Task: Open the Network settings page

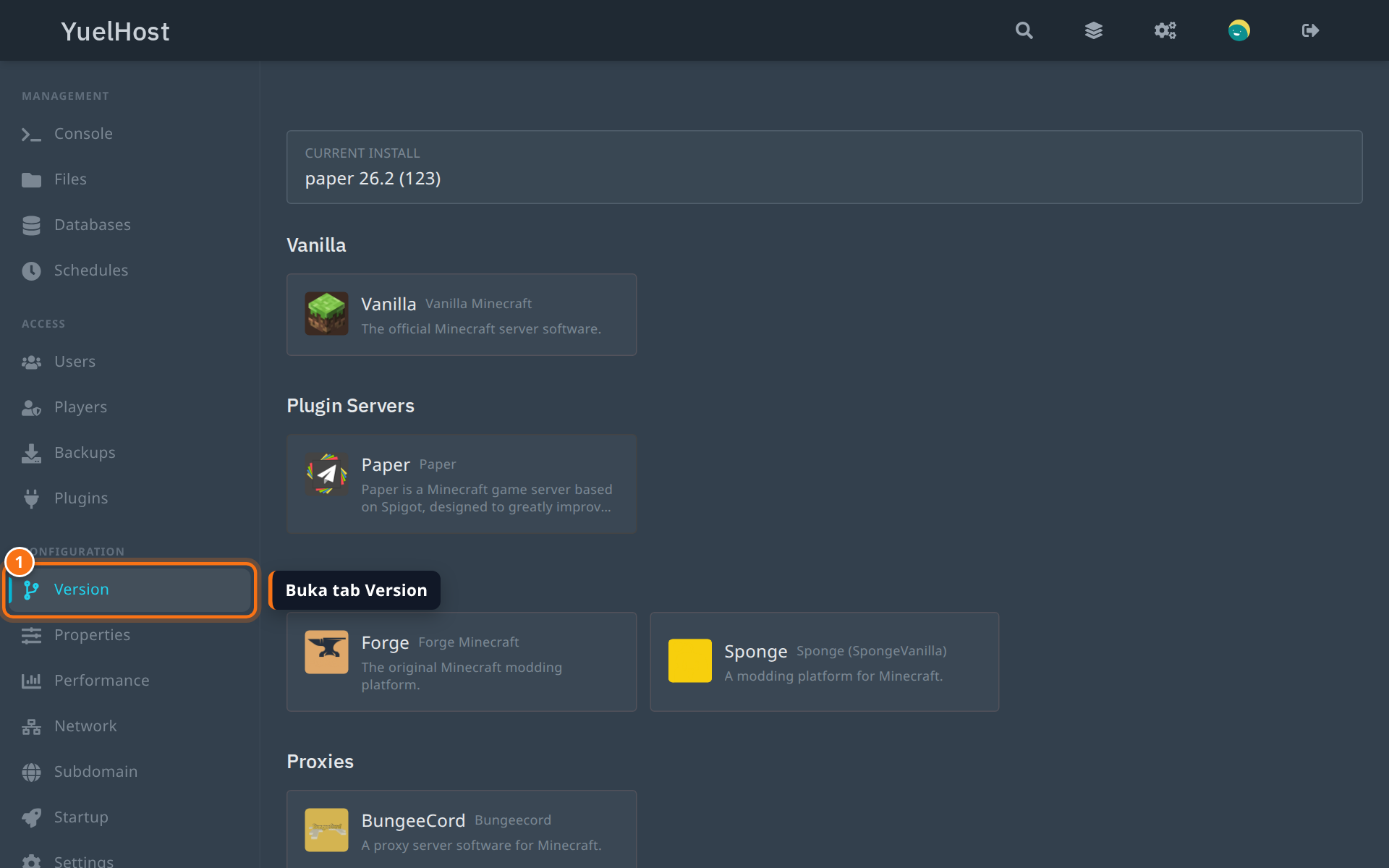Action: pos(130,726)
